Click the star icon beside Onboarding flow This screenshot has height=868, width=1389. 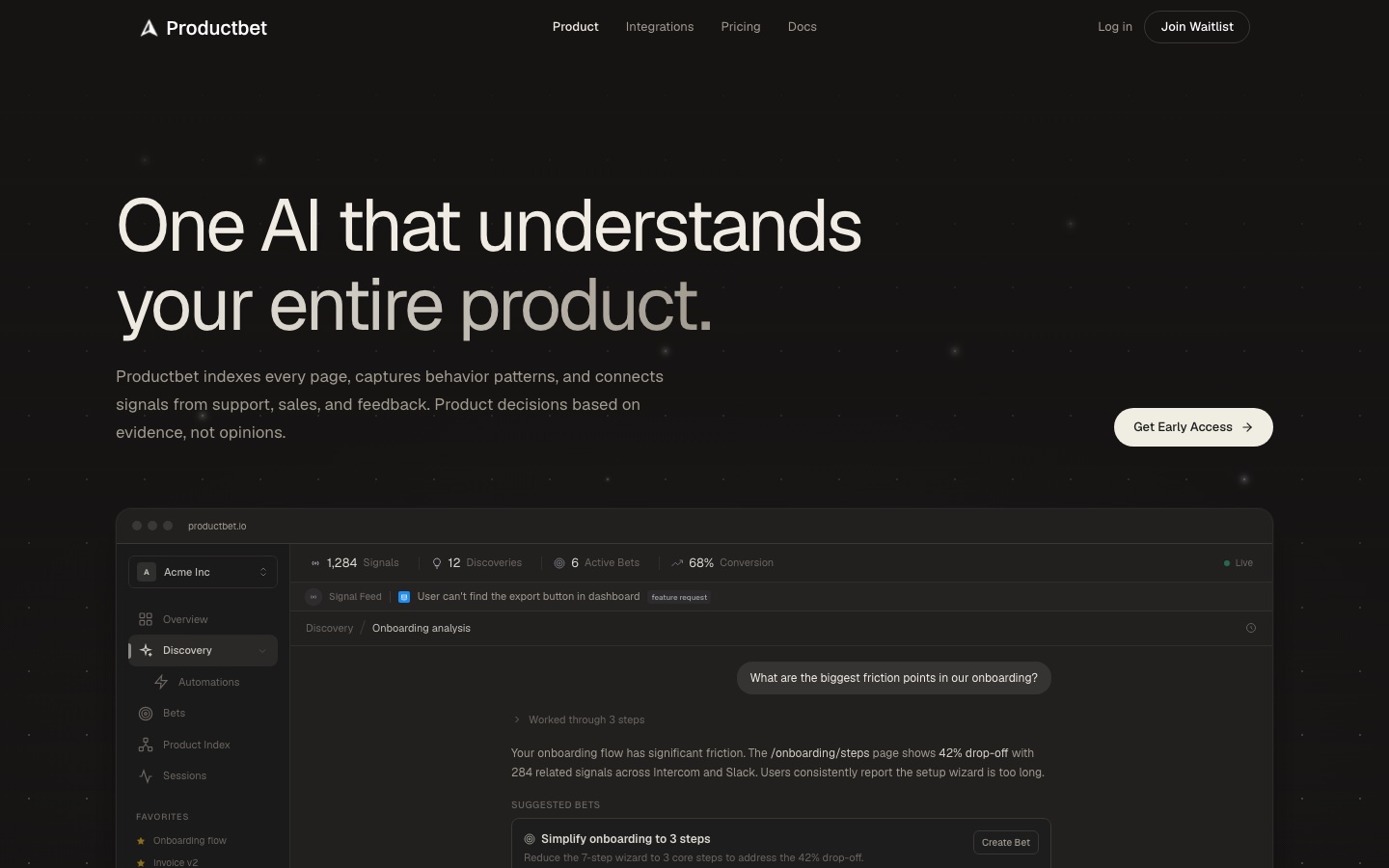click(x=141, y=841)
